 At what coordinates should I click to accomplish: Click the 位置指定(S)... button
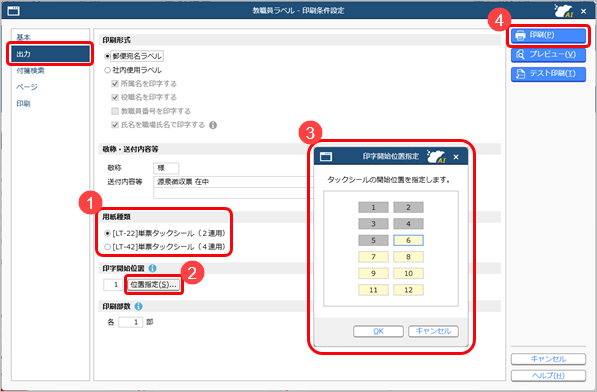[x=154, y=285]
